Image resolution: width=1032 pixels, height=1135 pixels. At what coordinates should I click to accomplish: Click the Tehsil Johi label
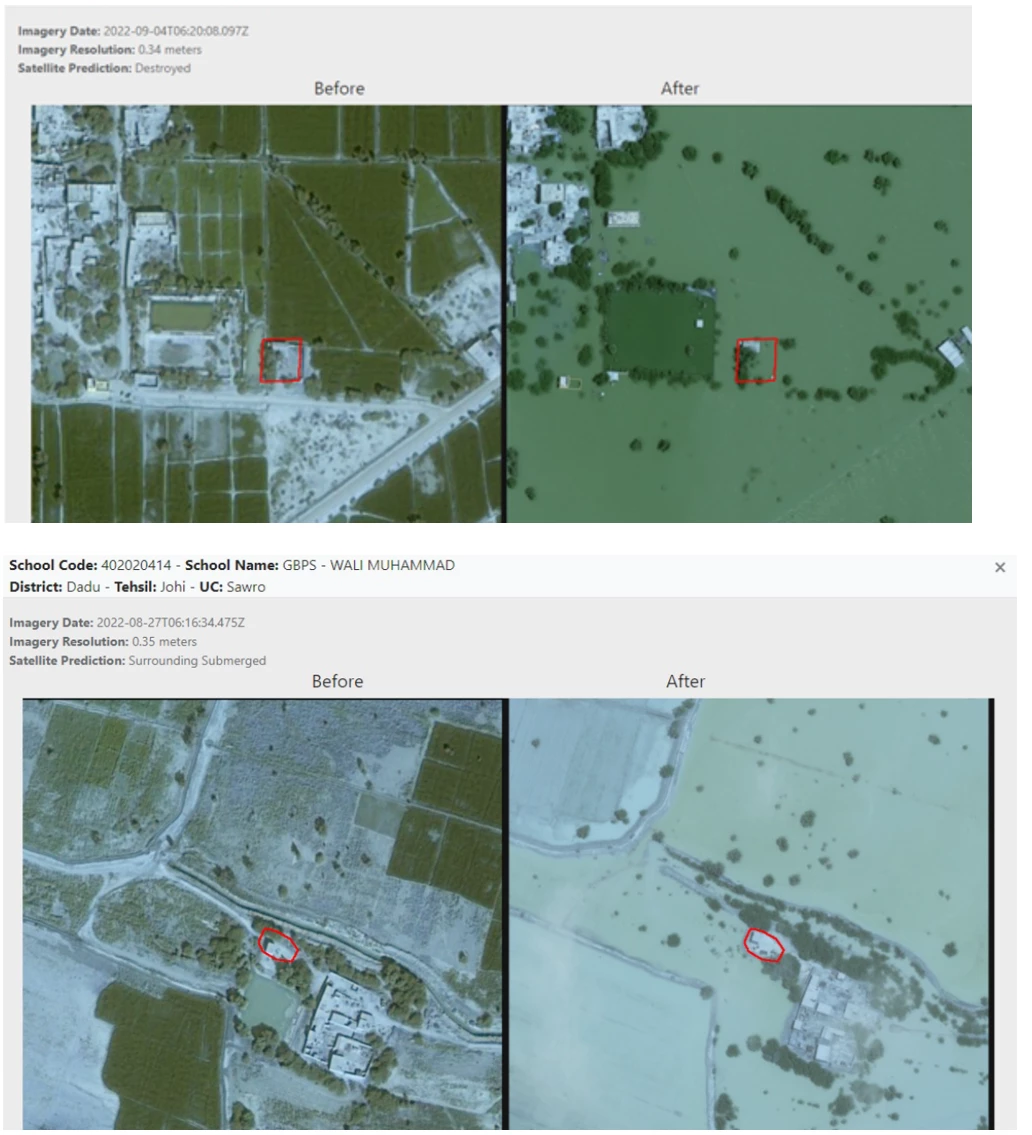150,587
